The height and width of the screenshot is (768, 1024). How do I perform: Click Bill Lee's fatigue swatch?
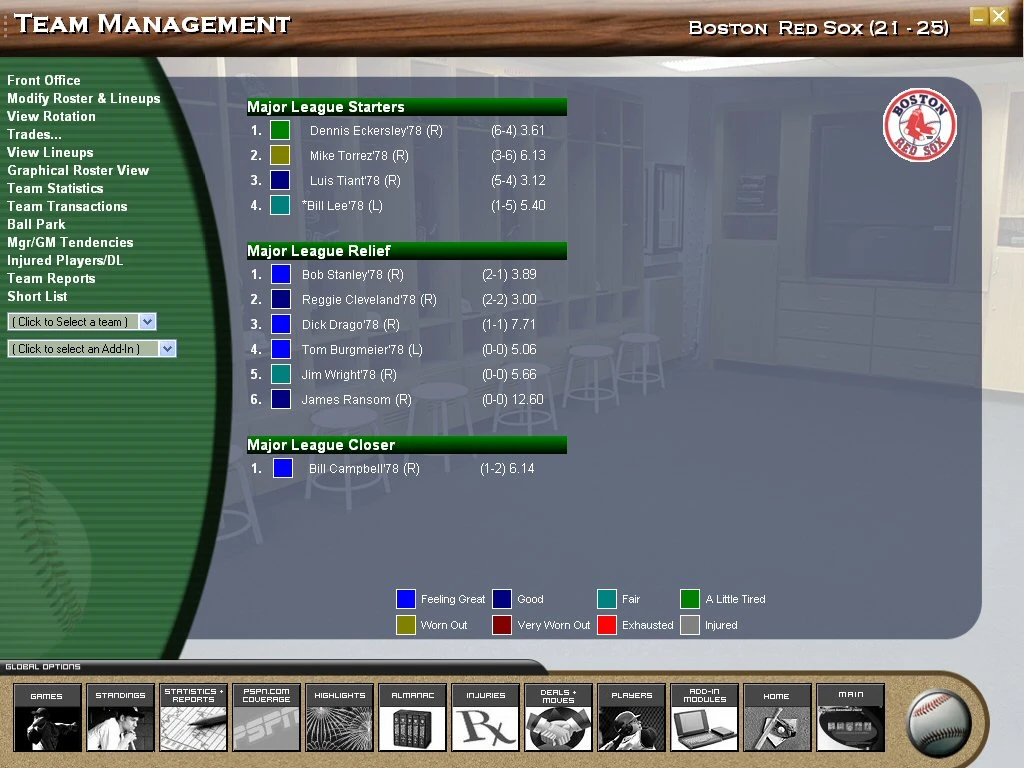pyautogui.click(x=280, y=205)
